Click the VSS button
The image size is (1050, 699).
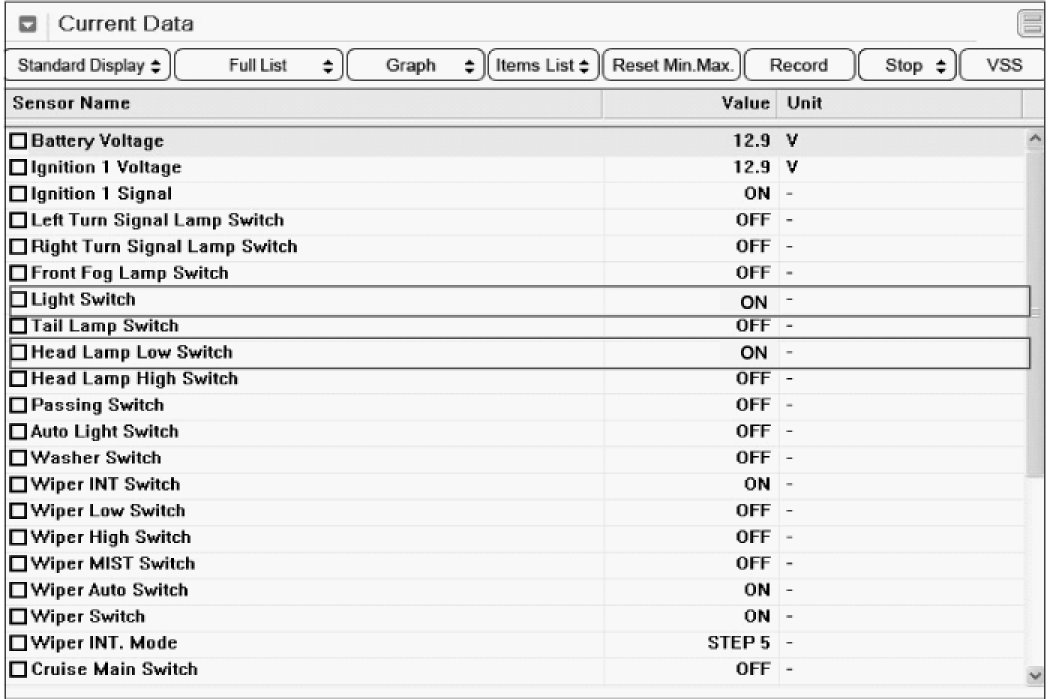tap(1003, 66)
